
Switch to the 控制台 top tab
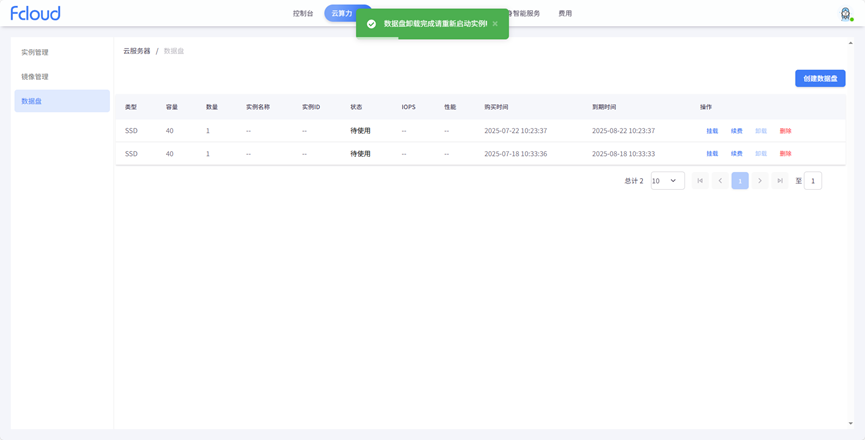pos(303,14)
